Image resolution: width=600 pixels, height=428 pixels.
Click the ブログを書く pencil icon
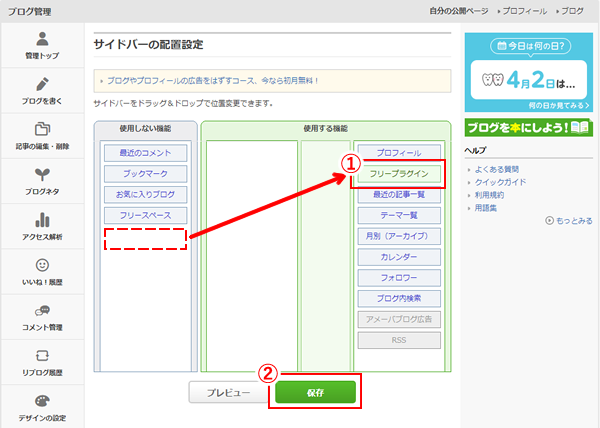(x=42, y=85)
